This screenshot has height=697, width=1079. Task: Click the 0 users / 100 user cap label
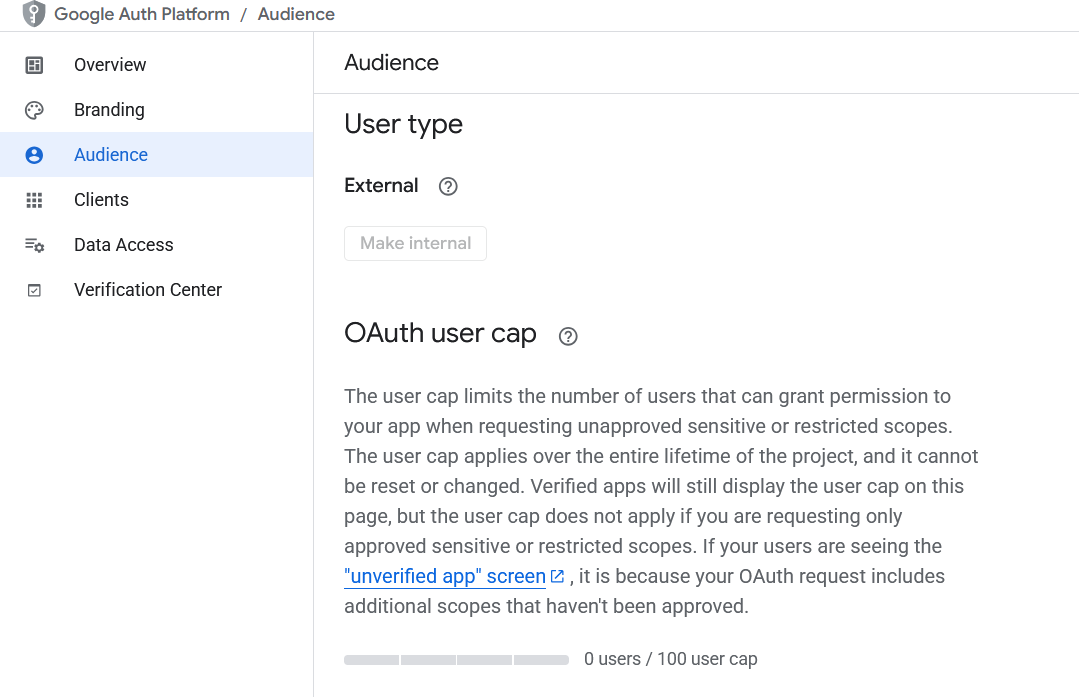(670, 659)
